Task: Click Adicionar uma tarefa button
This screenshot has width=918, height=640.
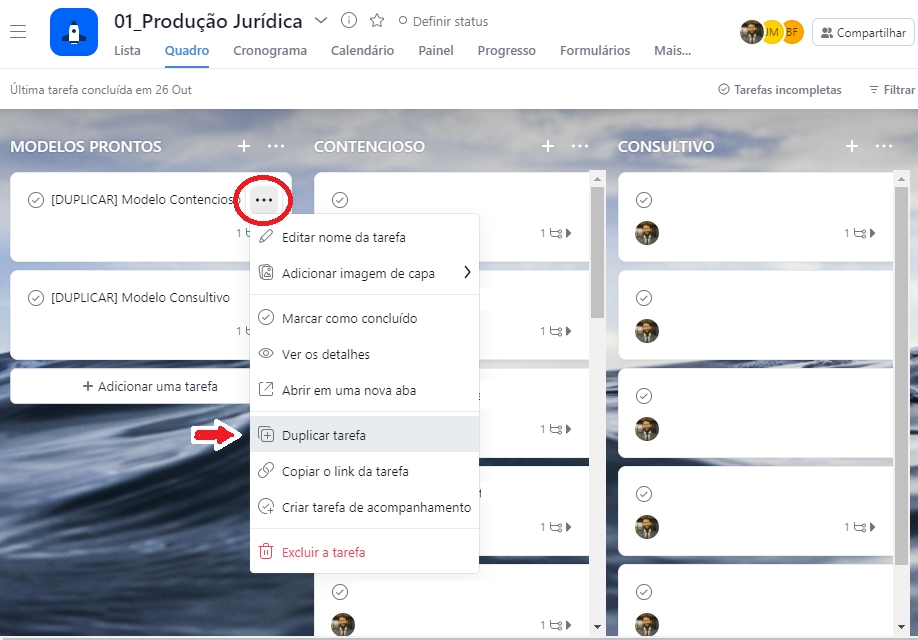Action: click(150, 386)
